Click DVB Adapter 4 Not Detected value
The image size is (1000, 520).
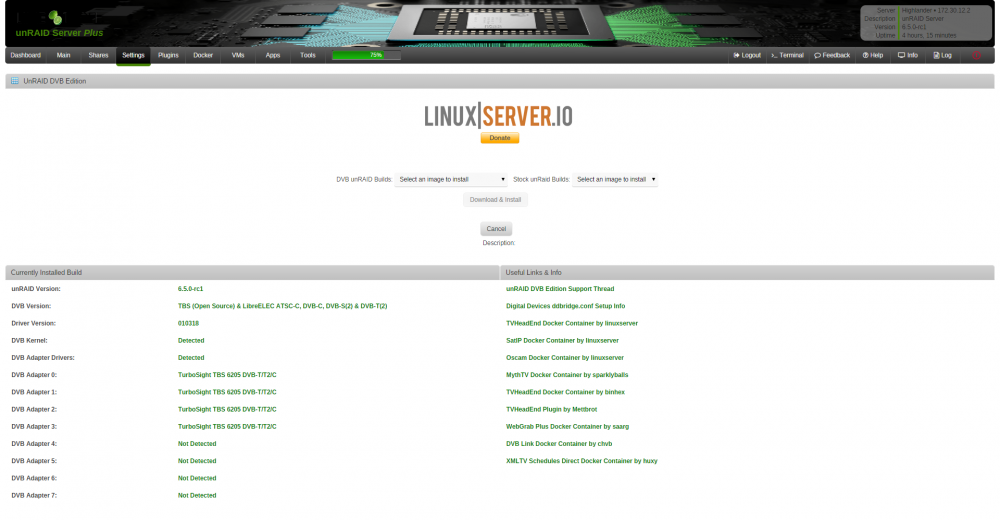pos(197,444)
